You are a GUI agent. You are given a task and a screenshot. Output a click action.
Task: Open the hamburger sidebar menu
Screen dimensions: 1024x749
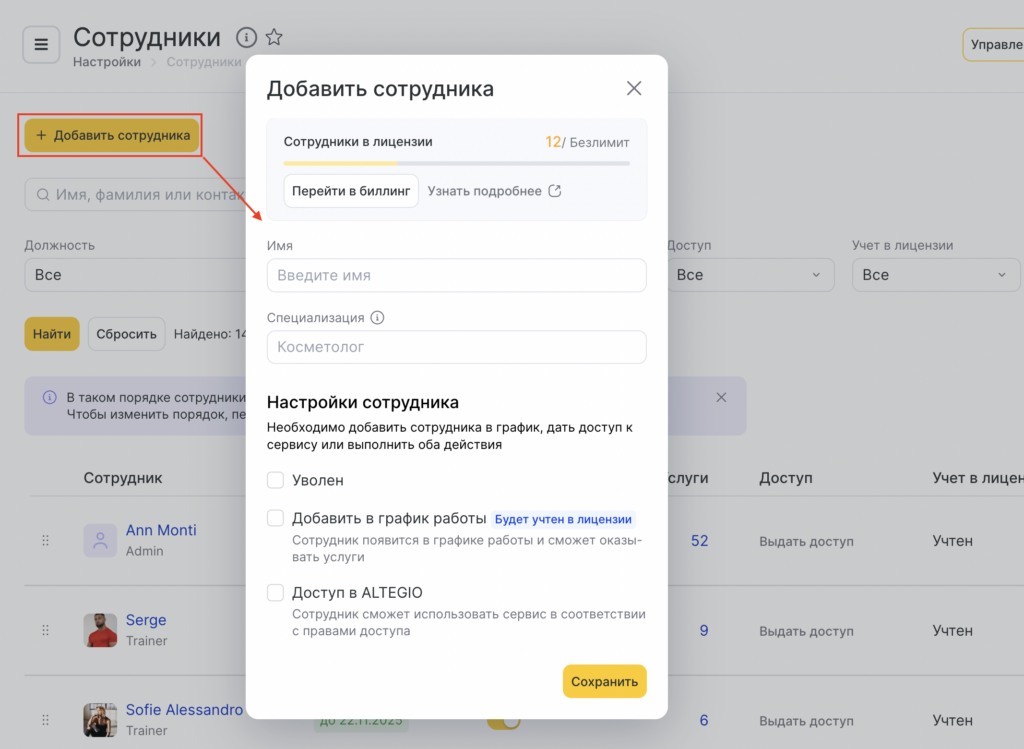pyautogui.click(x=41, y=45)
